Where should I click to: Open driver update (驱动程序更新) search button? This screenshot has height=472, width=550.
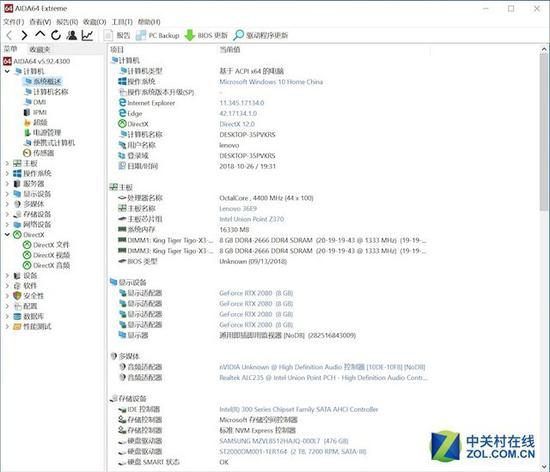(x=261, y=35)
